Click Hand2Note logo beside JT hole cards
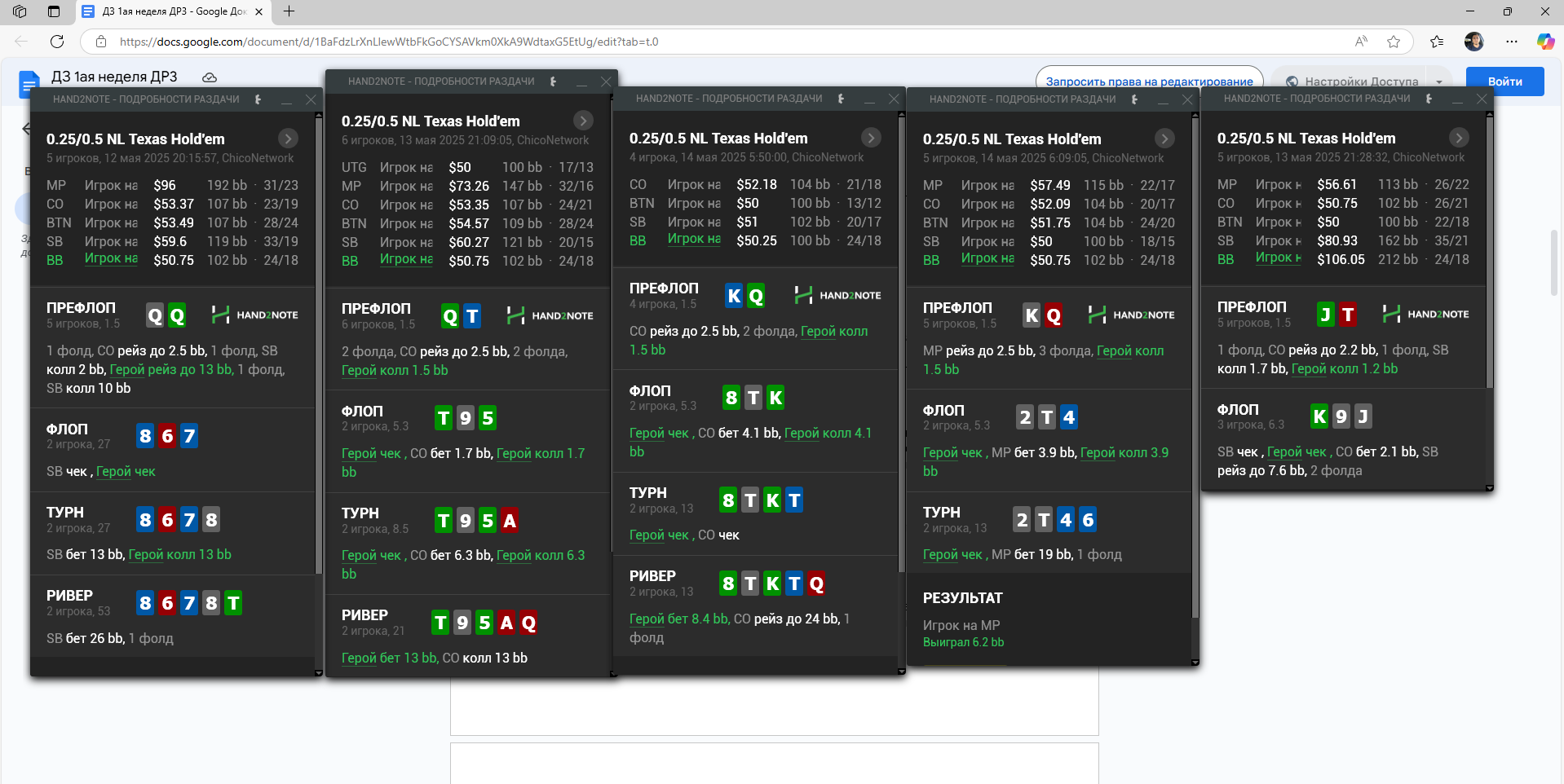This screenshot has width=1564, height=784. point(1425,314)
